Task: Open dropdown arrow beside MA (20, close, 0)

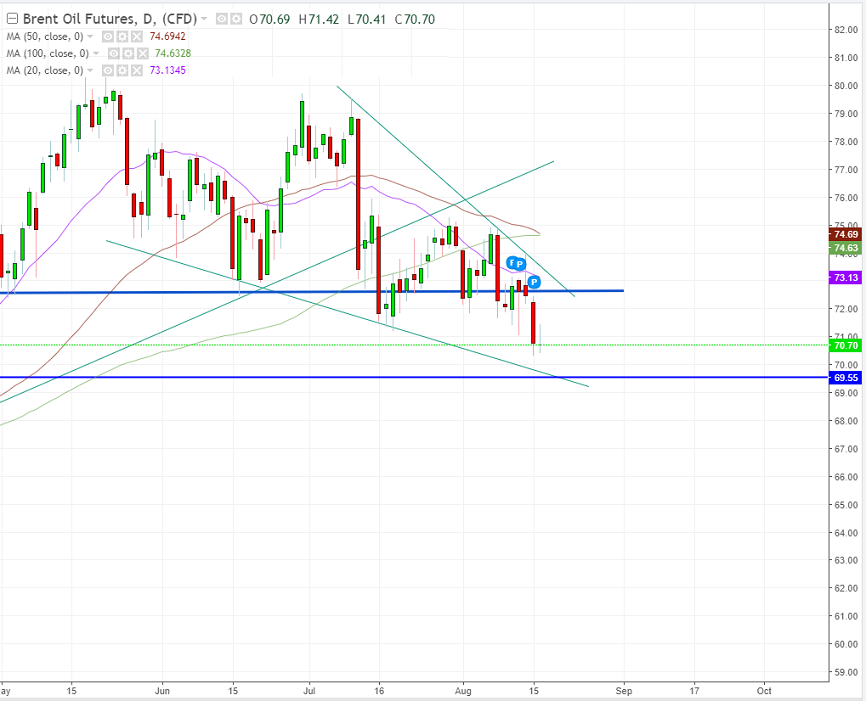Action: pos(92,70)
